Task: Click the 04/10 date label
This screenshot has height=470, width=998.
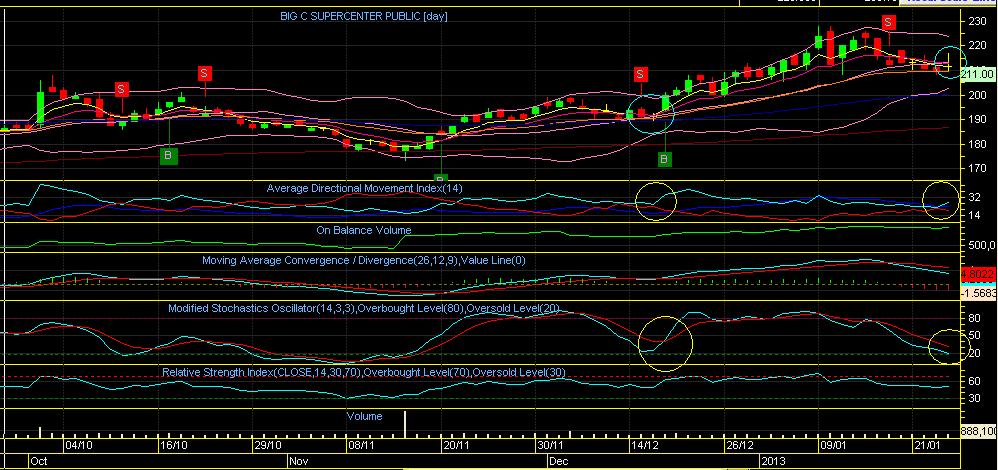Action: 80,445
